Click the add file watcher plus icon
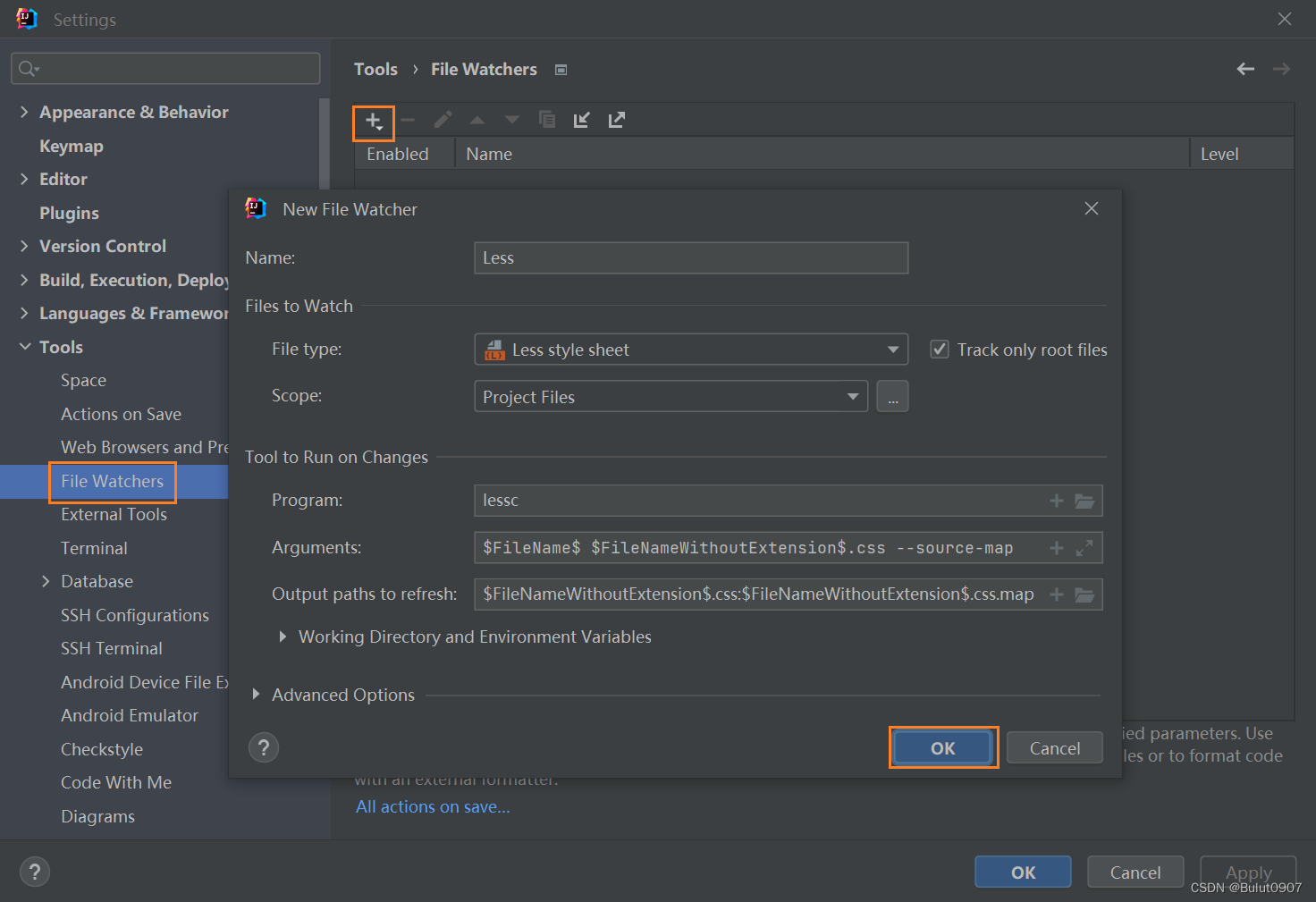The width and height of the screenshot is (1316, 902). coord(374,121)
